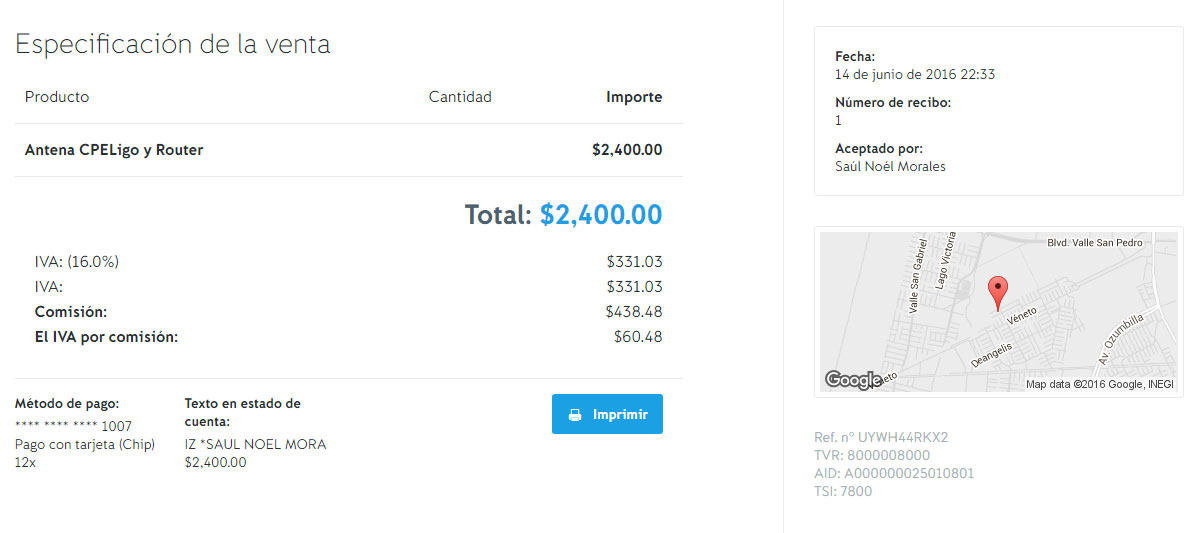This screenshot has height=533, width=1199.
Task: Click the Cantidad column header
Action: click(x=460, y=97)
